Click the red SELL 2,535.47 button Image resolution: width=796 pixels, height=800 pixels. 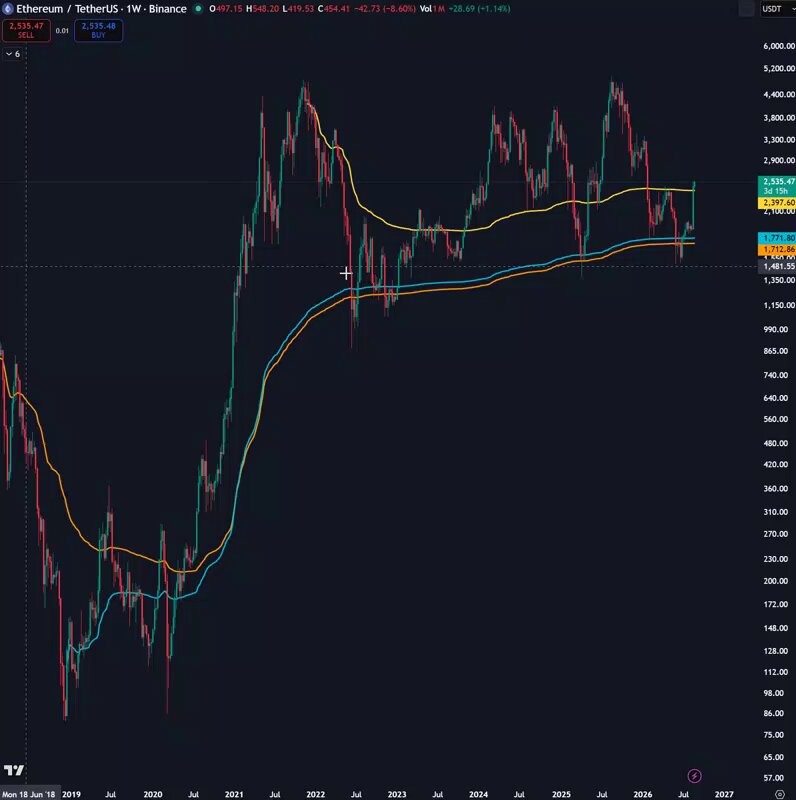26,30
